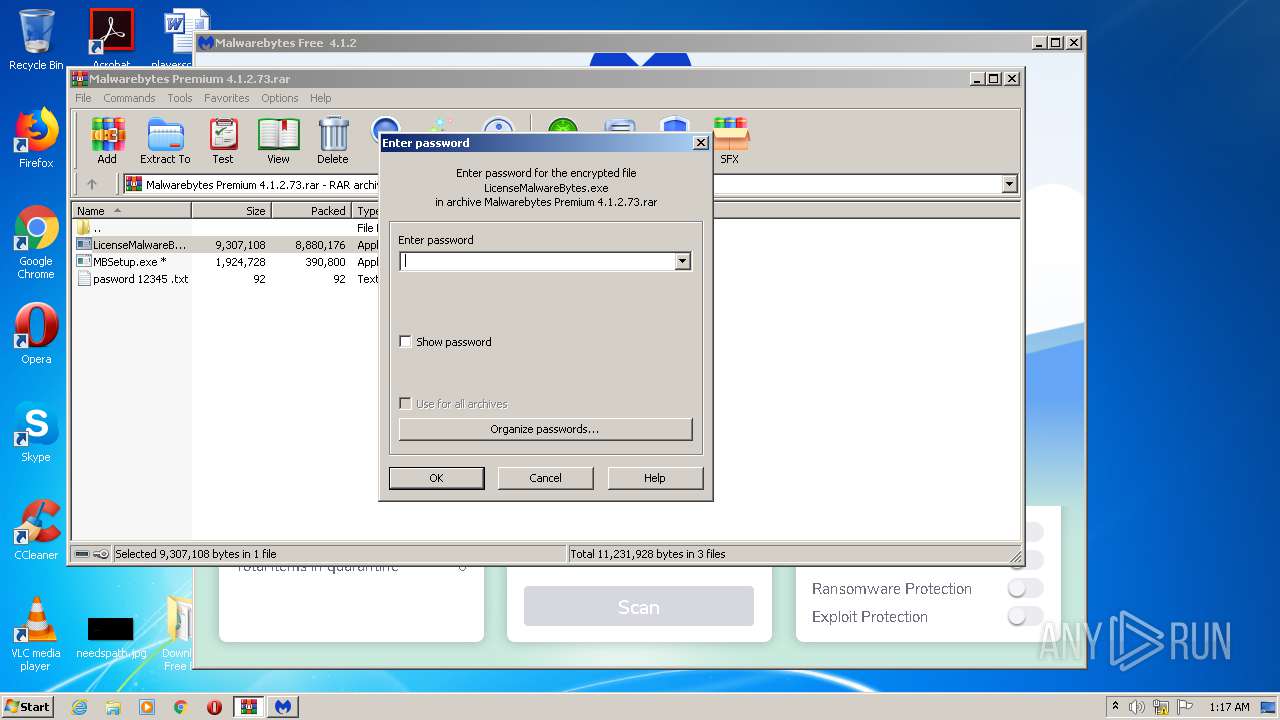Click Cancel in password dialog
Viewport: 1280px width, 720px height.
click(x=545, y=478)
